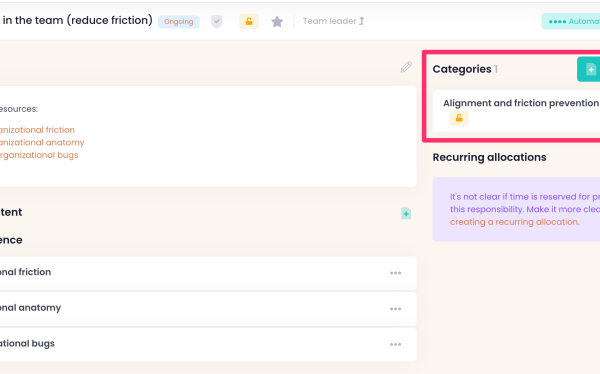Image resolution: width=600 pixels, height=374 pixels.
Task: Open the organizational bugs resource link
Action: pyautogui.click(x=39, y=155)
